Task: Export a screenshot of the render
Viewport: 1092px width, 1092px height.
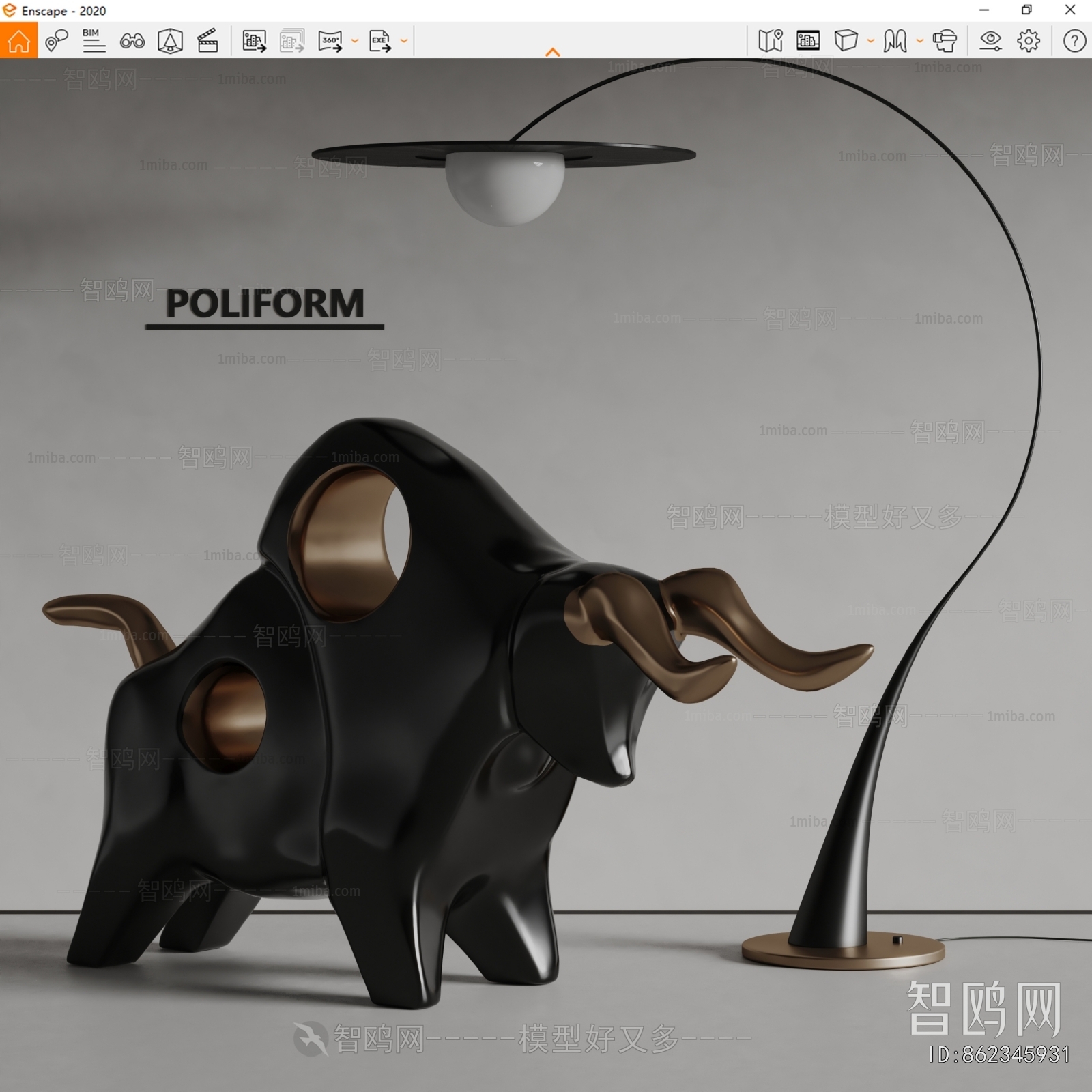Action: pyautogui.click(x=255, y=41)
